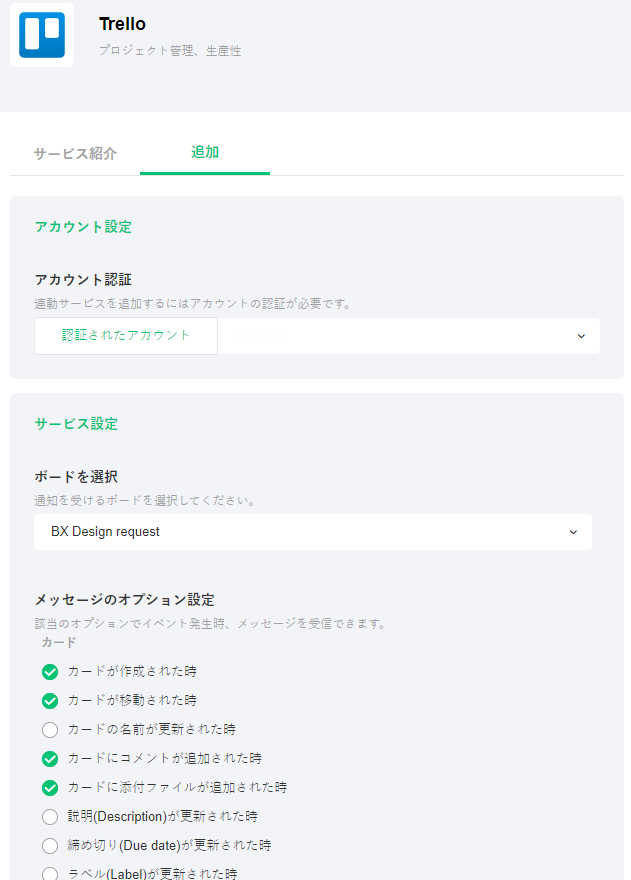Screen dimensions: 631x880
Task: Enable ラベル(Label)が更新された時 option
Action: click(50, 874)
